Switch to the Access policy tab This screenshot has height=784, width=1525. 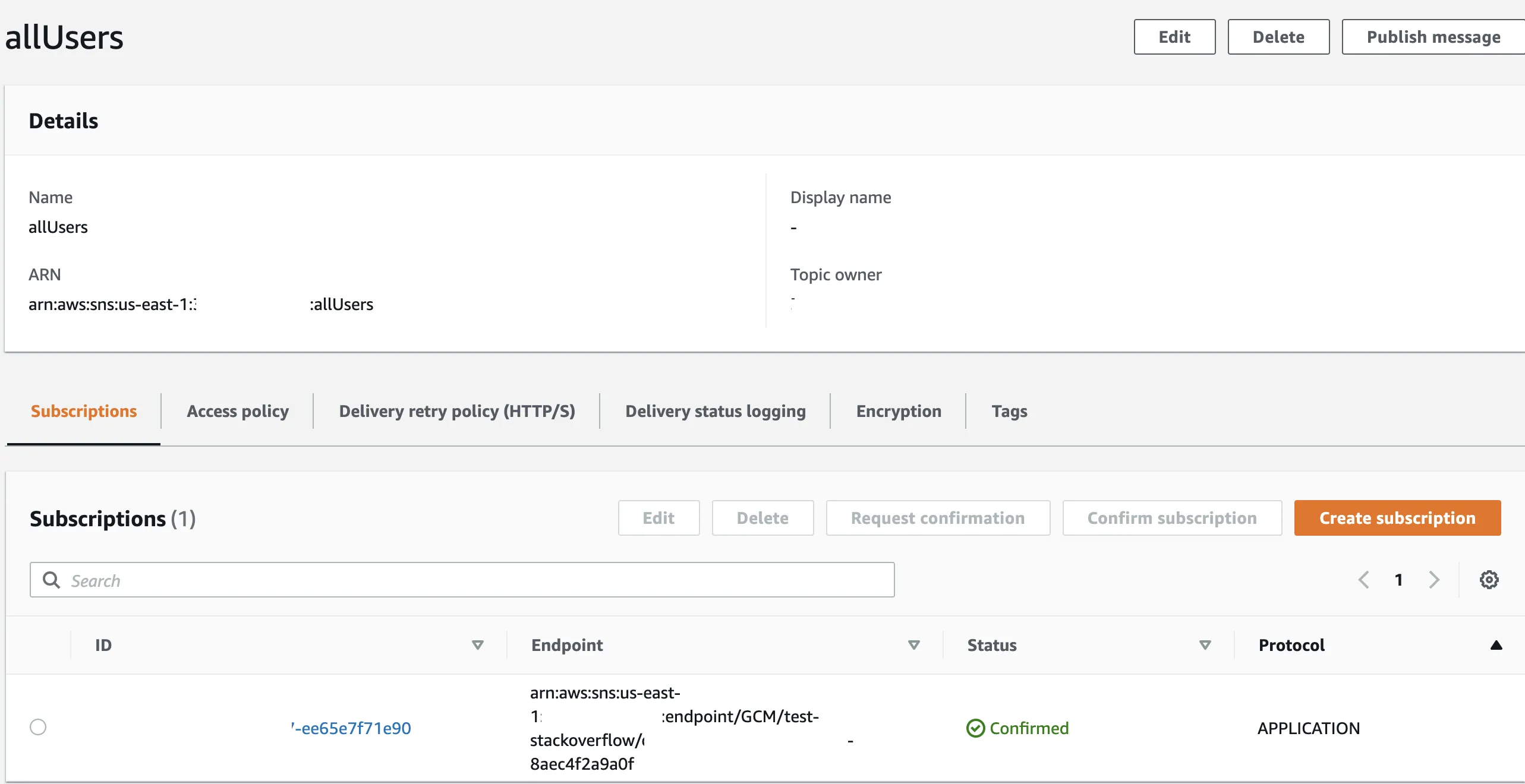[237, 411]
